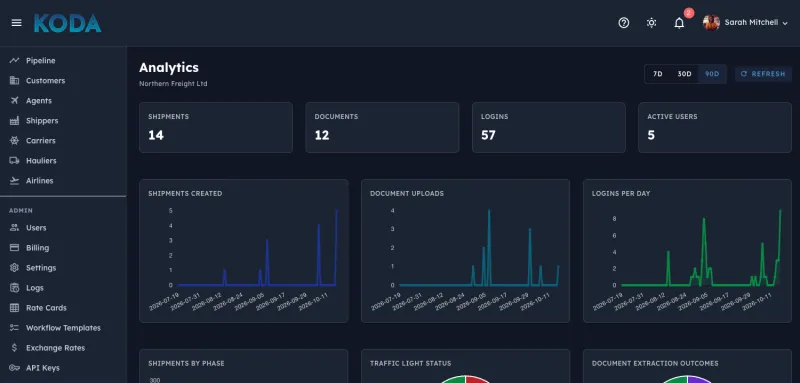Click Sarah Mitchell's profile avatar
This screenshot has height=383, width=800.
pos(711,22)
